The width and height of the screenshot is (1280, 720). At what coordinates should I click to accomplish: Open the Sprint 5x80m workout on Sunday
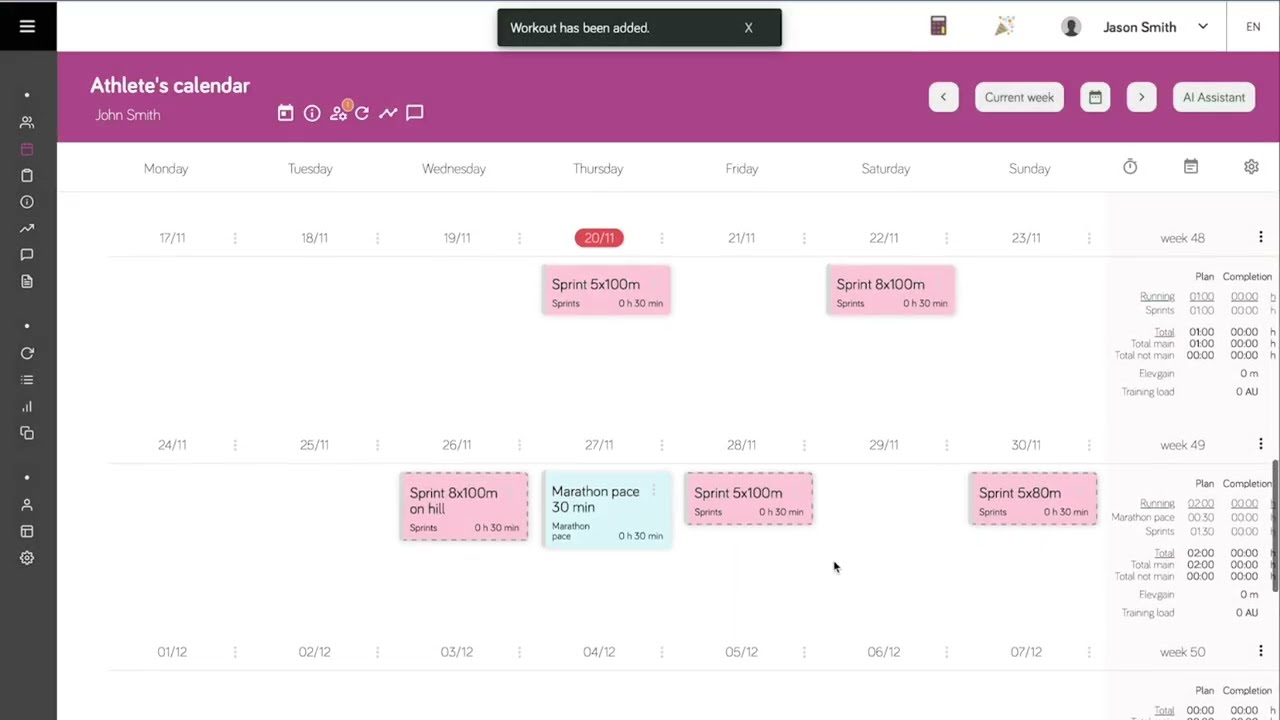coord(1033,499)
